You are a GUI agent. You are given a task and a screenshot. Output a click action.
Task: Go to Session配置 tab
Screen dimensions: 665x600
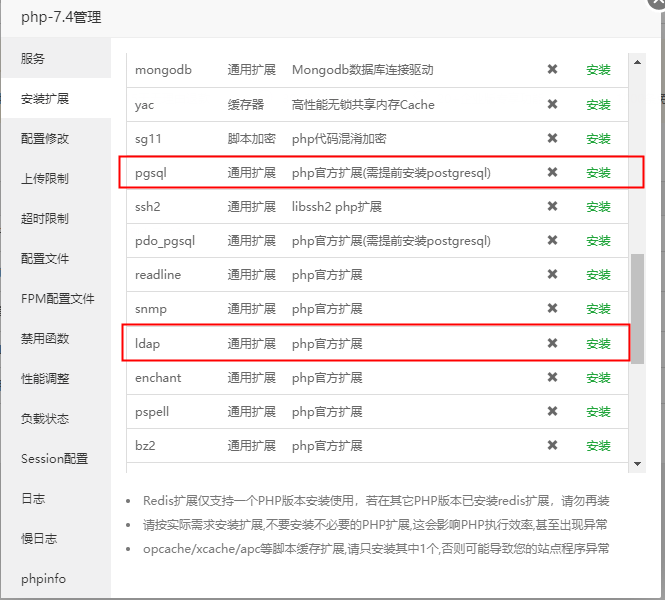(54, 459)
